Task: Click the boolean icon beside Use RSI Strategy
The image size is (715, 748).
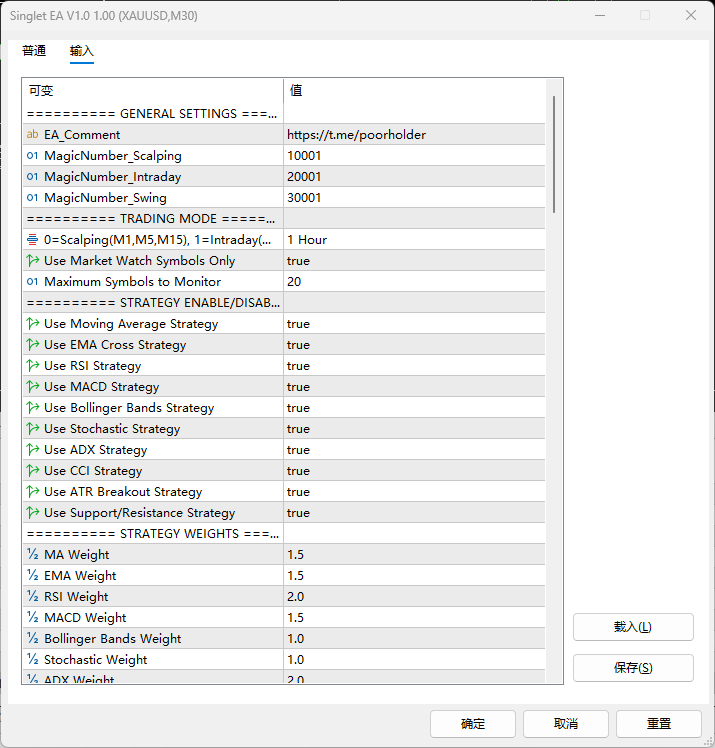Action: pos(33,366)
